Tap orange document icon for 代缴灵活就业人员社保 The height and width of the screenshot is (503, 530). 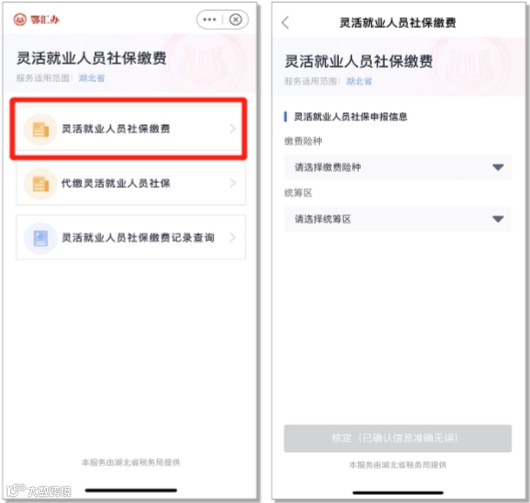(41, 184)
